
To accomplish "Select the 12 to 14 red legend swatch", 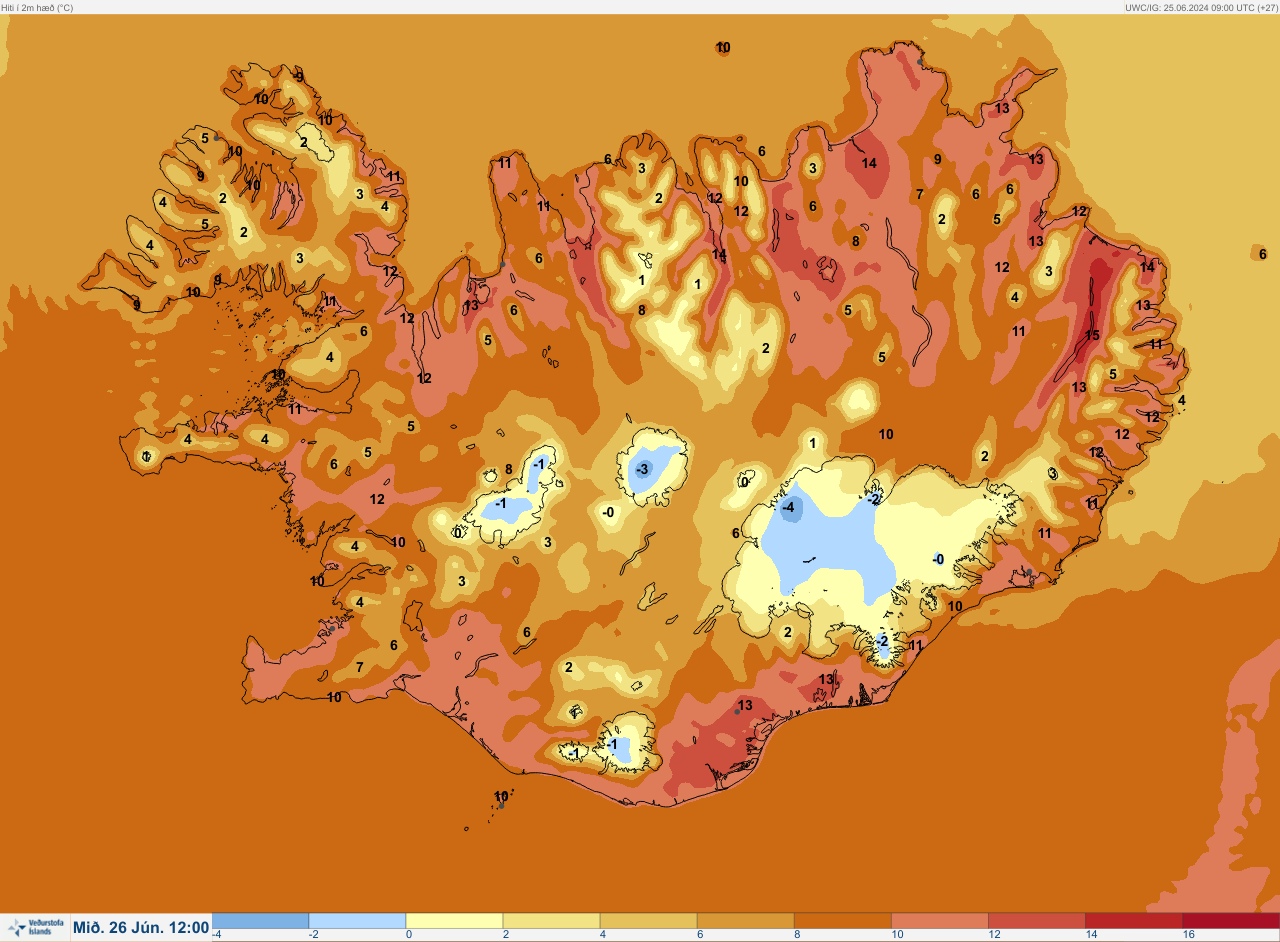I will click(x=1036, y=921).
